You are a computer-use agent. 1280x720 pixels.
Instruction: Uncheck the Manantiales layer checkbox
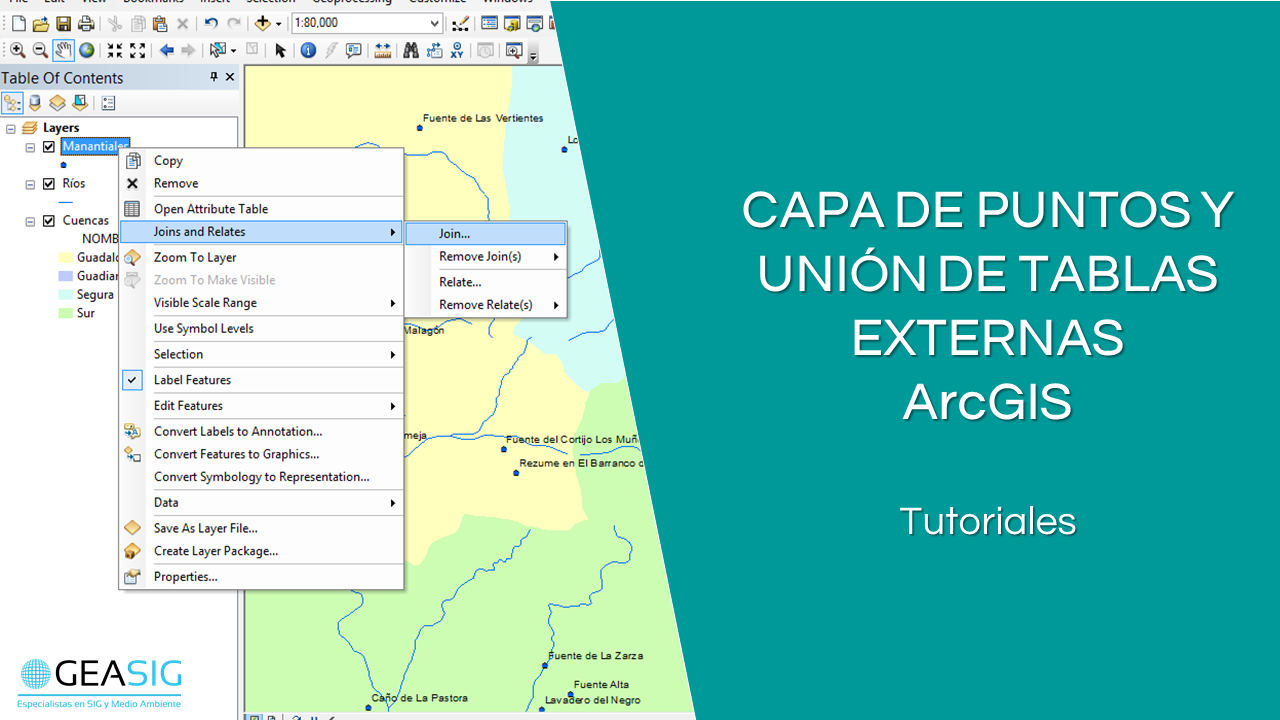click(48, 147)
